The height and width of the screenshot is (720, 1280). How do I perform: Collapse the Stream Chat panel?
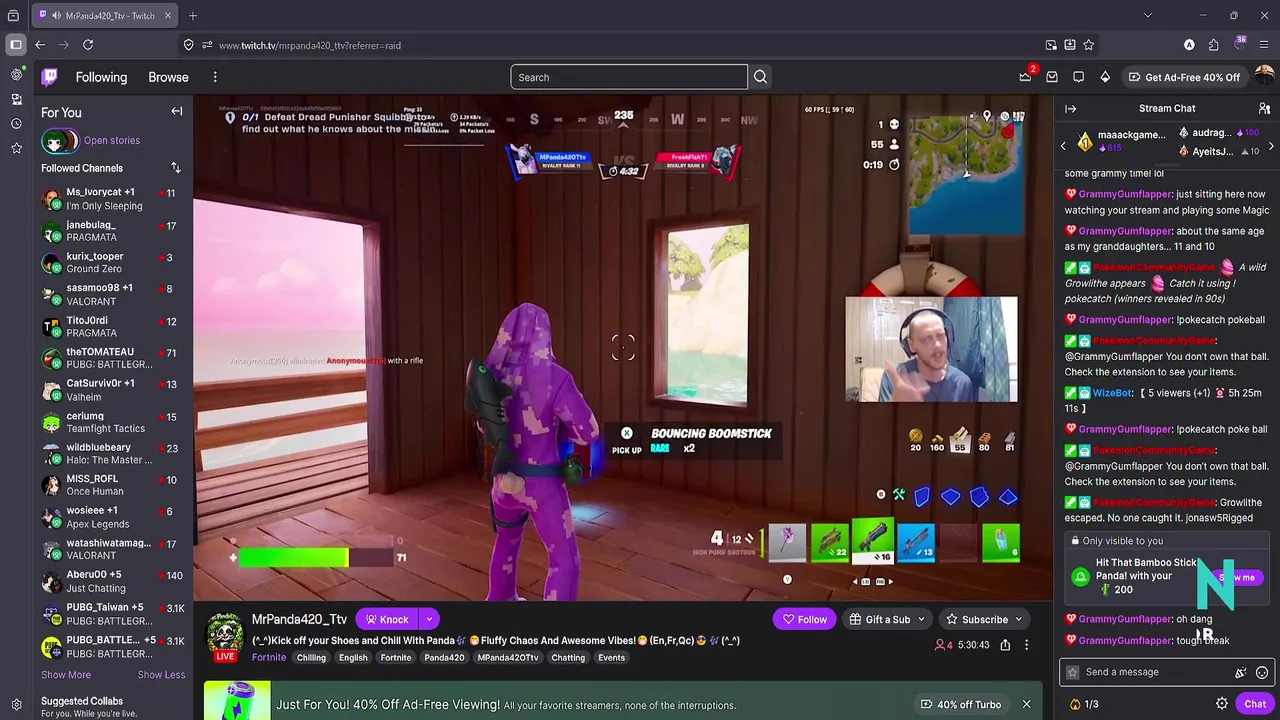click(1071, 108)
